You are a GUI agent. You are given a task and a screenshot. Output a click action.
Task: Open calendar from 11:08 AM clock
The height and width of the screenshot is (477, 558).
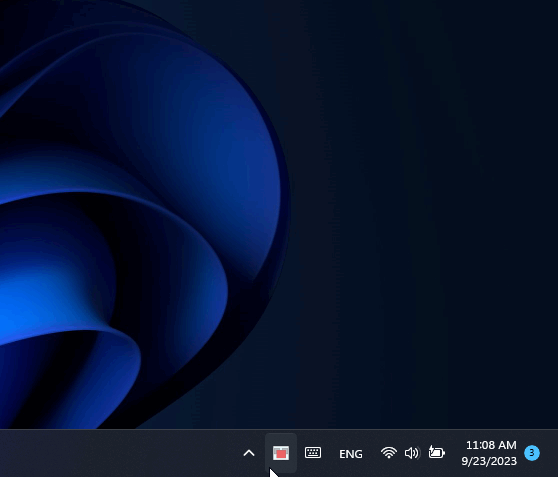pos(491,445)
